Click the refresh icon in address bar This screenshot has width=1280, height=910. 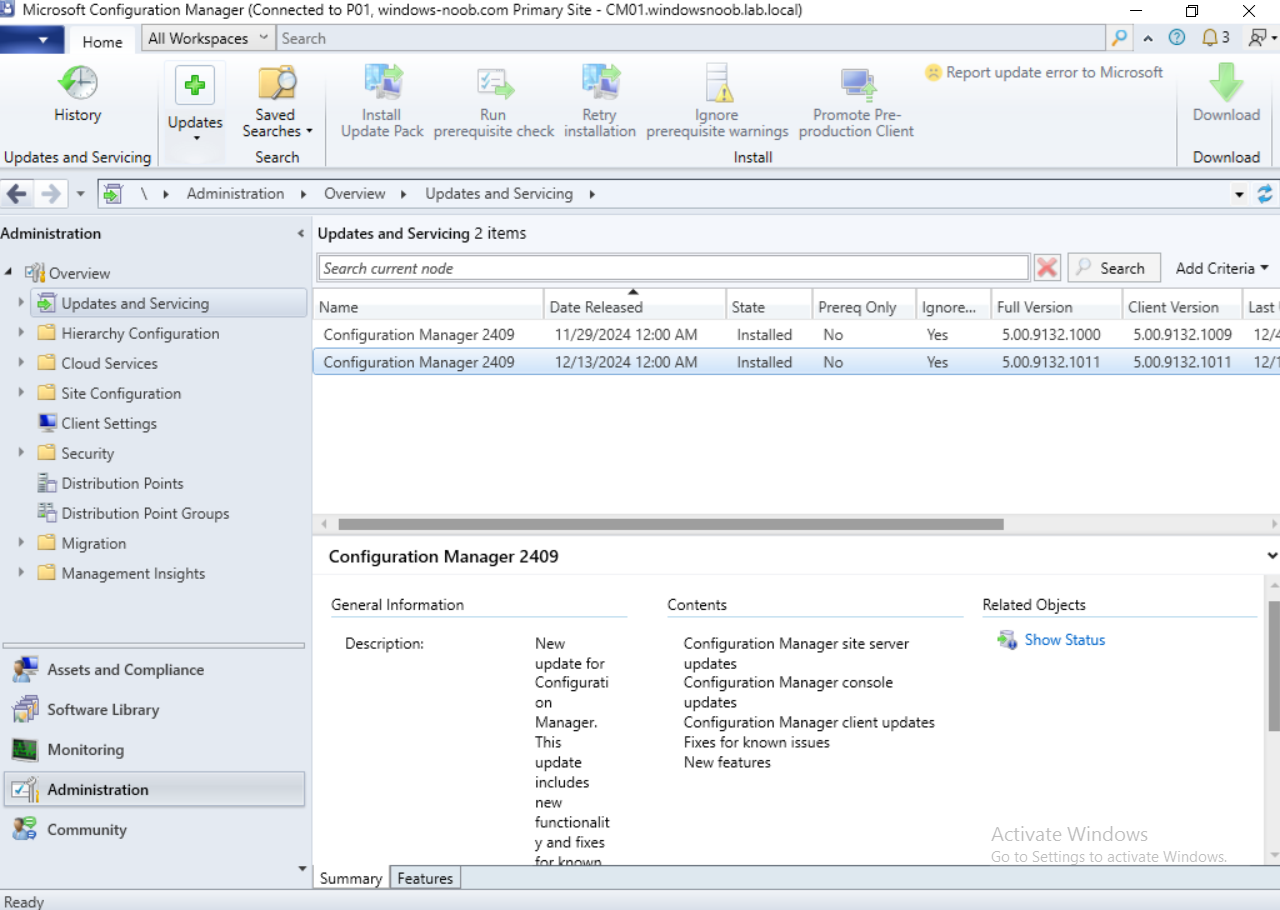(x=1266, y=194)
